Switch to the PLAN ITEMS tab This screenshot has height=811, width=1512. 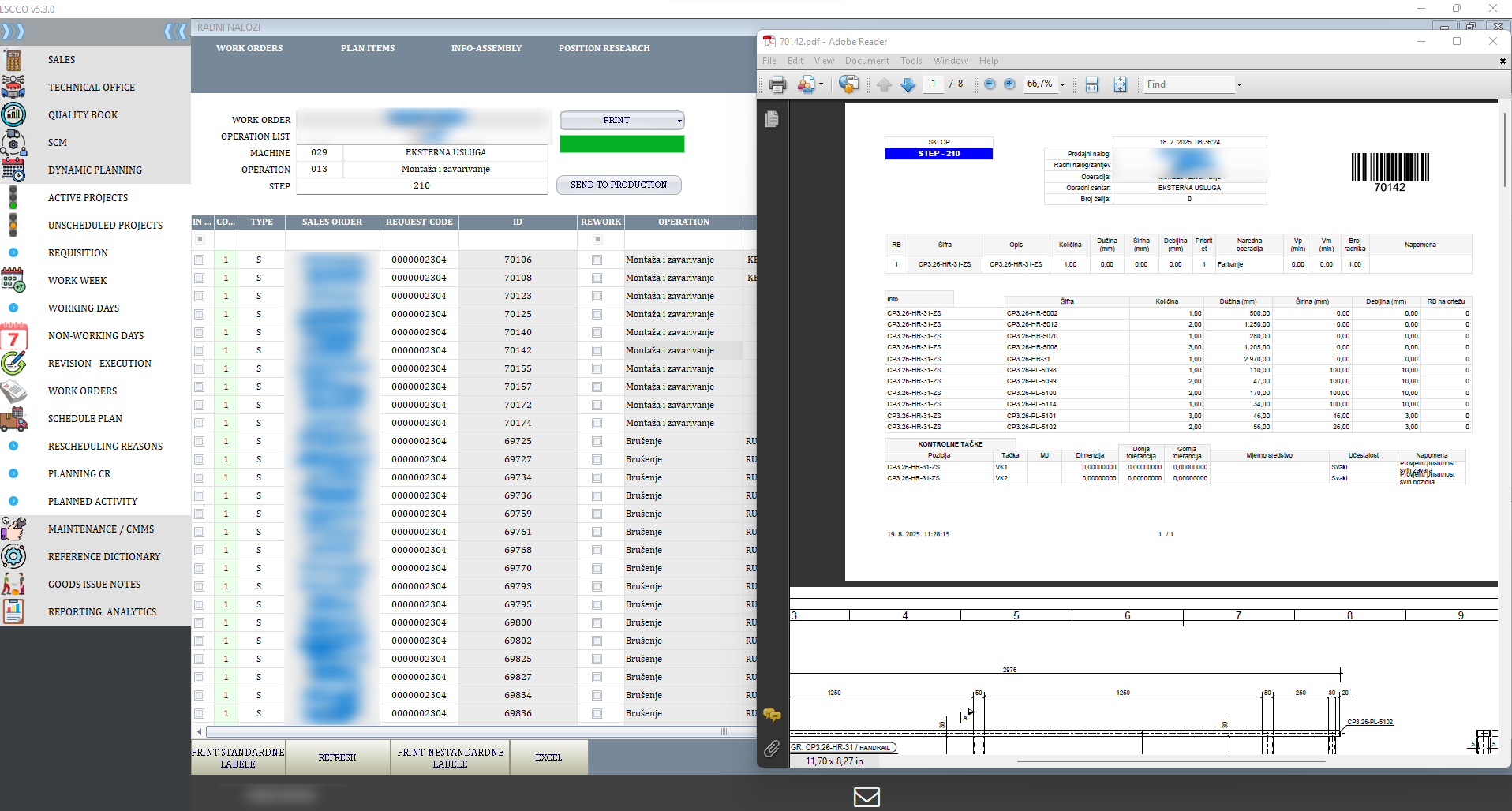point(367,48)
